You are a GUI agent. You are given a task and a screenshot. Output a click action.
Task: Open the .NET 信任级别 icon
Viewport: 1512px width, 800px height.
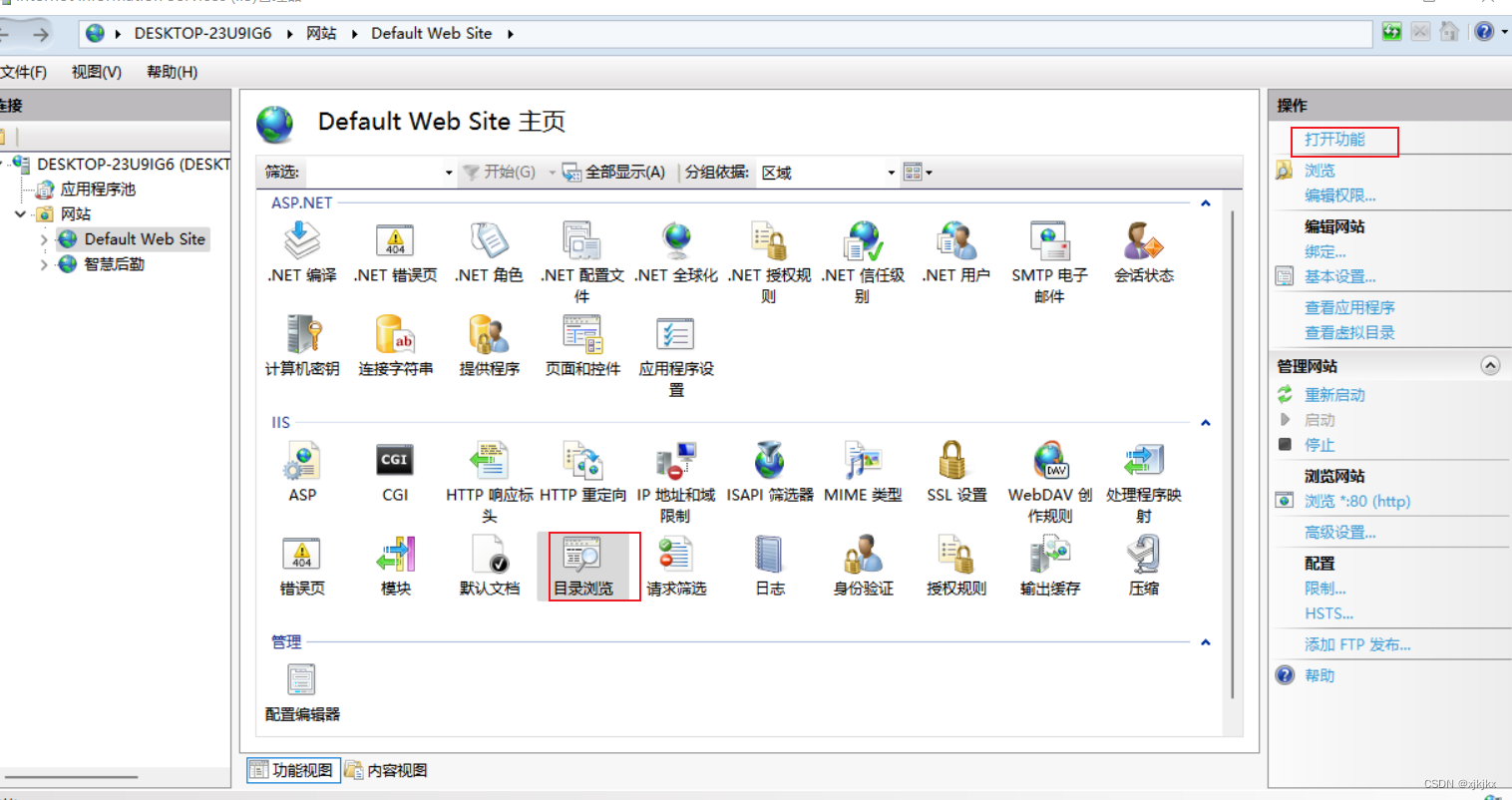(x=863, y=240)
